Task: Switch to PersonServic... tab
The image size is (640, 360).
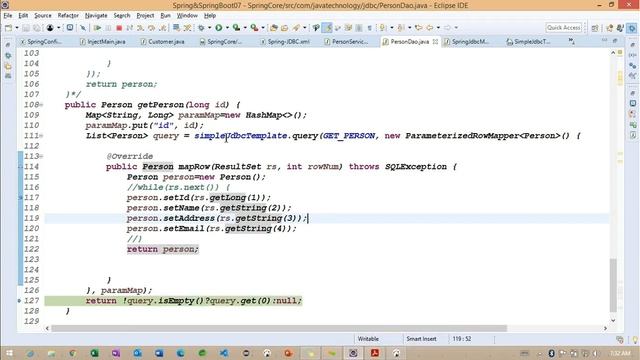Action: (x=346, y=42)
